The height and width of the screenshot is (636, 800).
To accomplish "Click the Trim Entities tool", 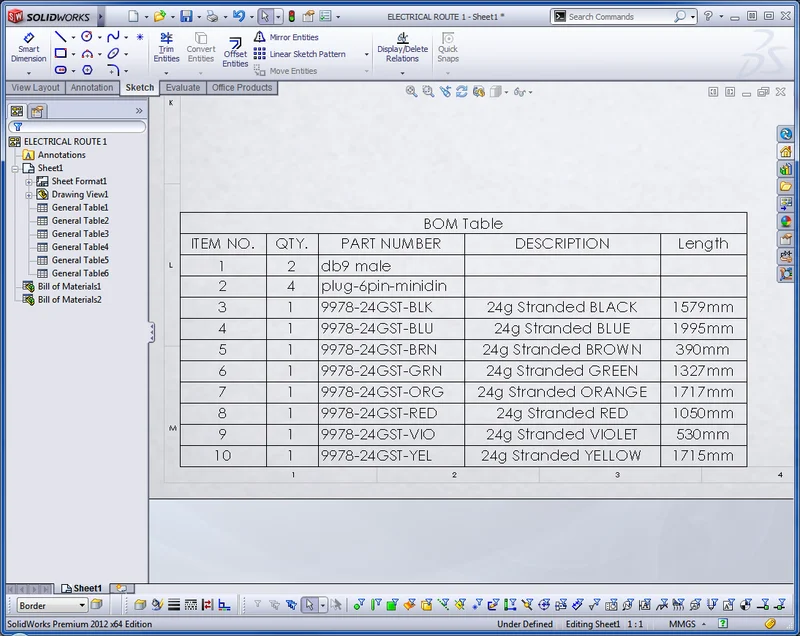I will click(x=166, y=48).
